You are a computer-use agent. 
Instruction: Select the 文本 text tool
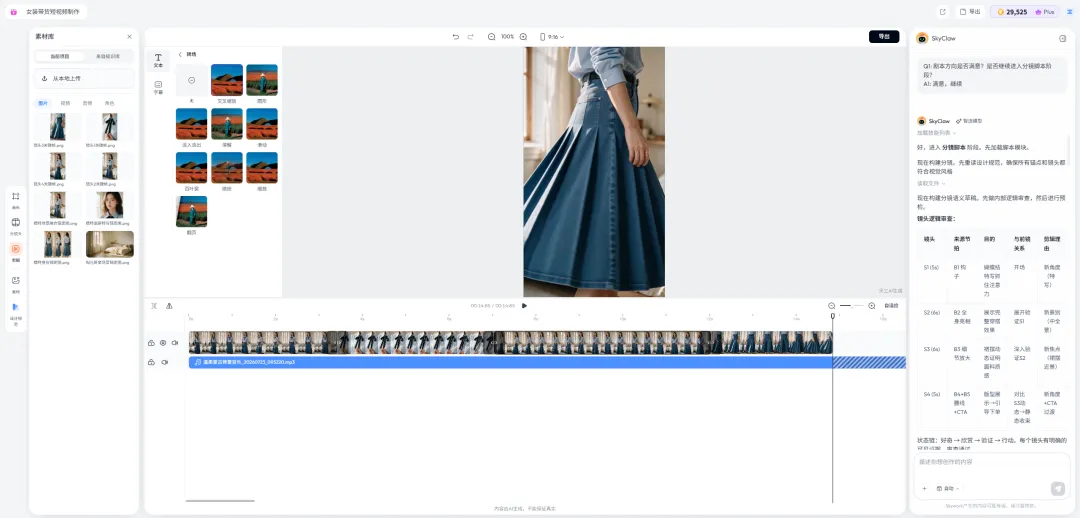click(x=158, y=61)
